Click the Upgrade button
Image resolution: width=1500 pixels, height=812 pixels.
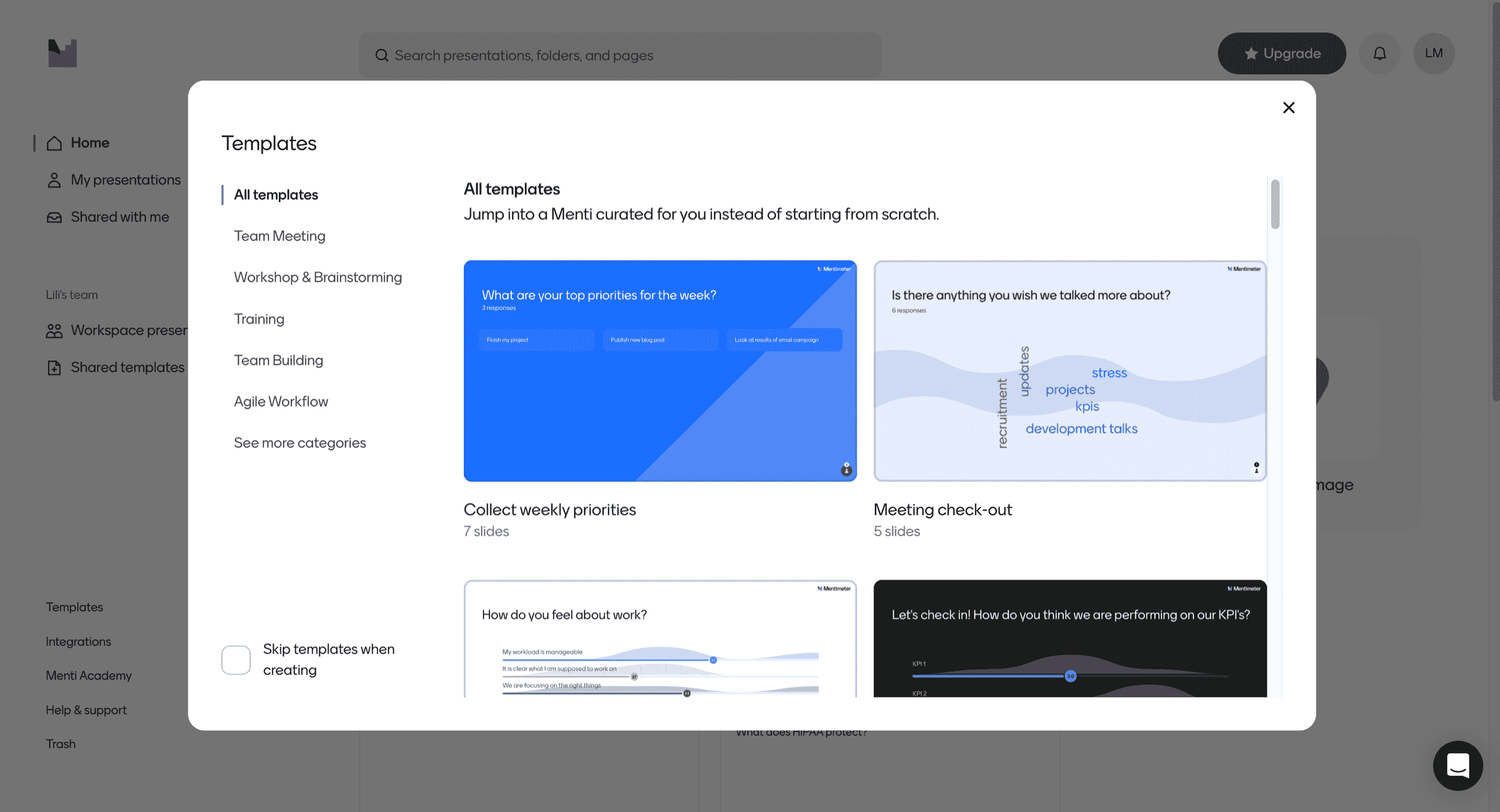(x=1282, y=54)
